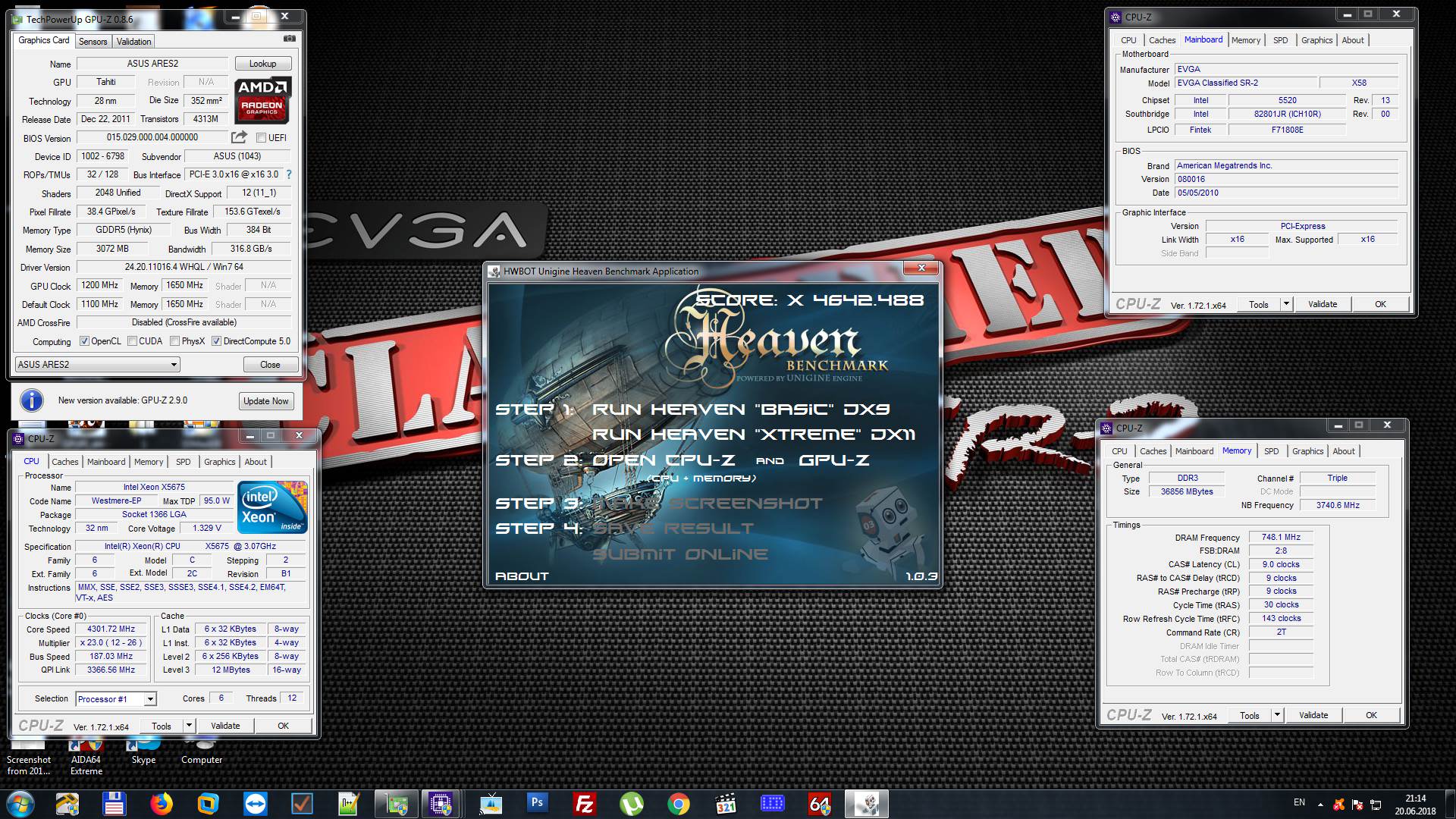
Task: Open Graphics tab in CPU-Z Memory window
Action: click(1308, 451)
